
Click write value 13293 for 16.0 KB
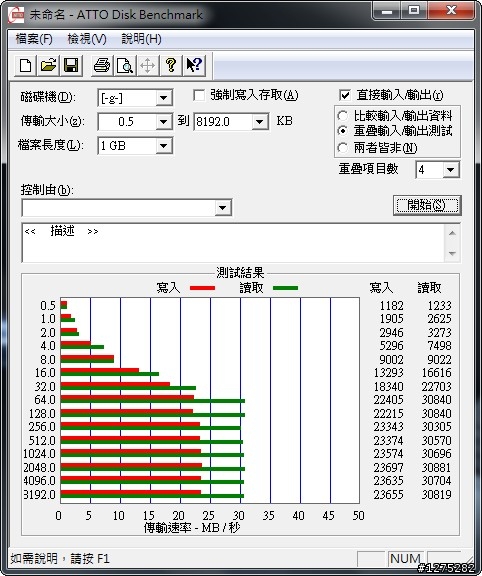(x=388, y=373)
